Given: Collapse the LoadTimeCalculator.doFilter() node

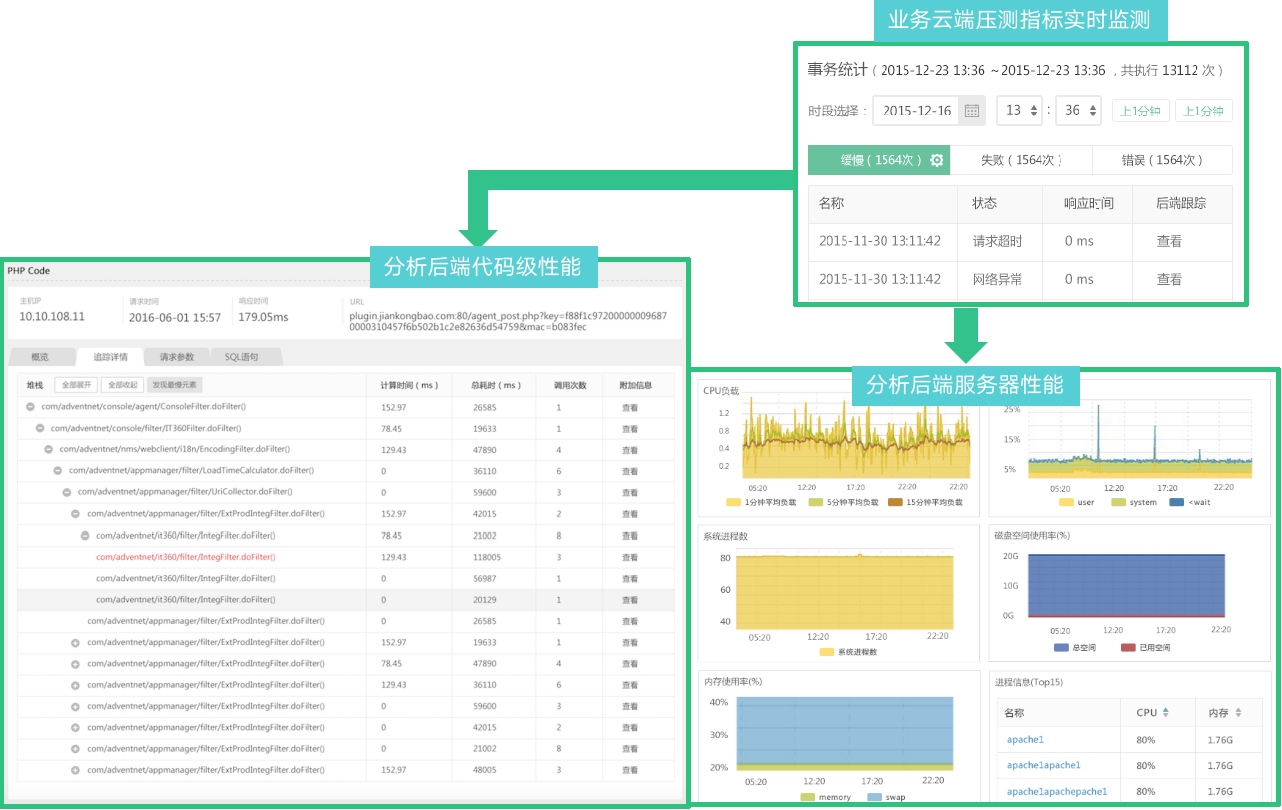Looking at the screenshot, I should coord(57,470).
